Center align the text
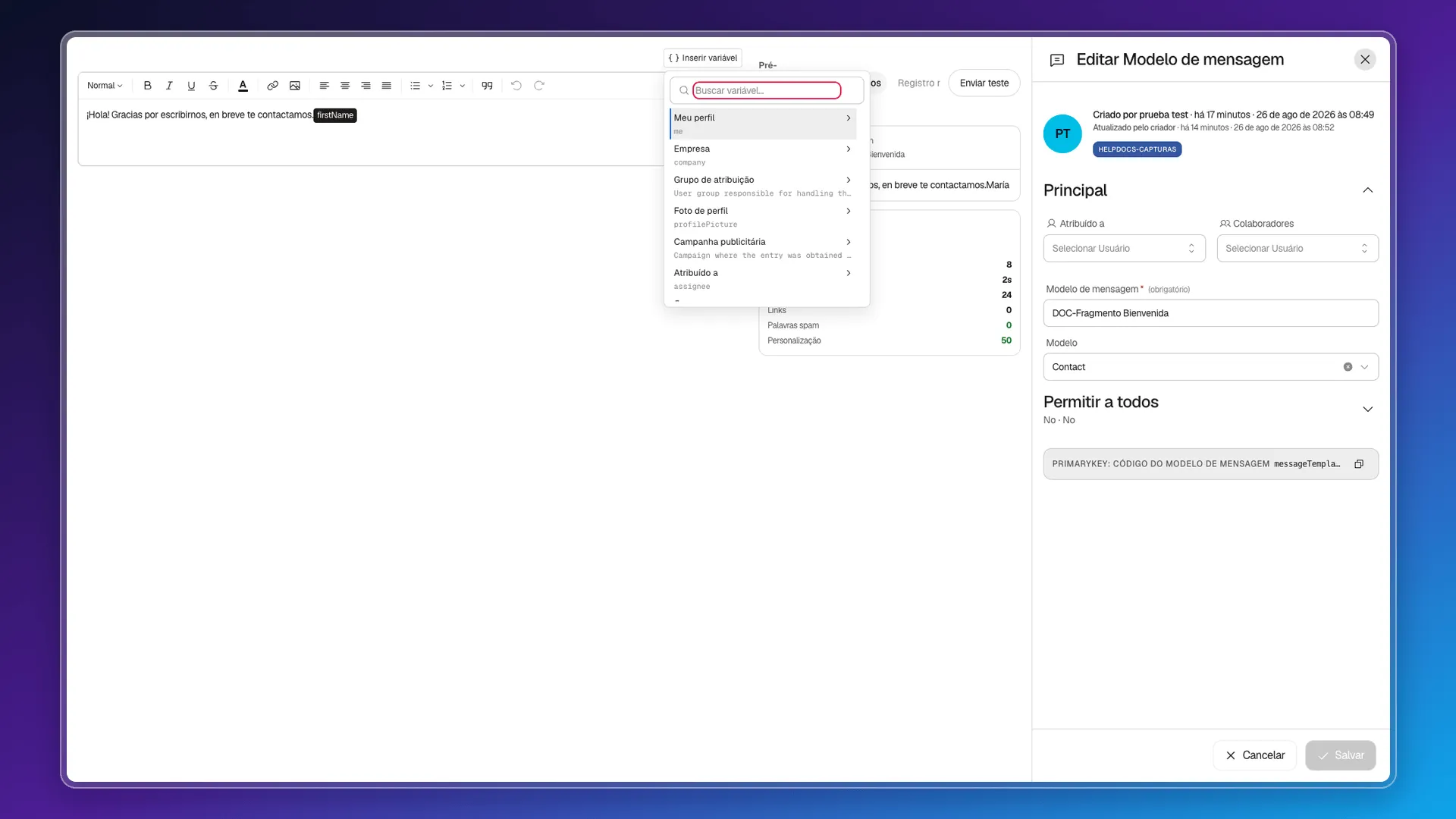This screenshot has width=1456, height=819. click(x=345, y=86)
